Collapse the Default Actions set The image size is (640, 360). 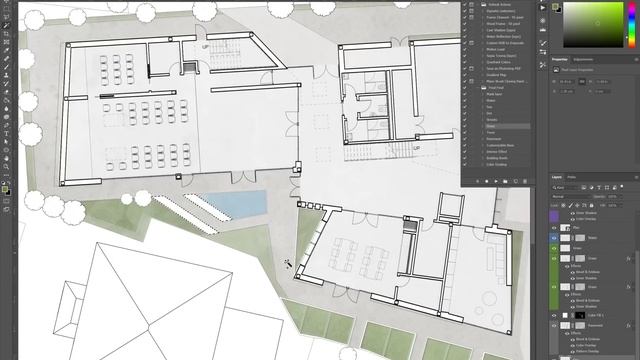coord(478,4)
